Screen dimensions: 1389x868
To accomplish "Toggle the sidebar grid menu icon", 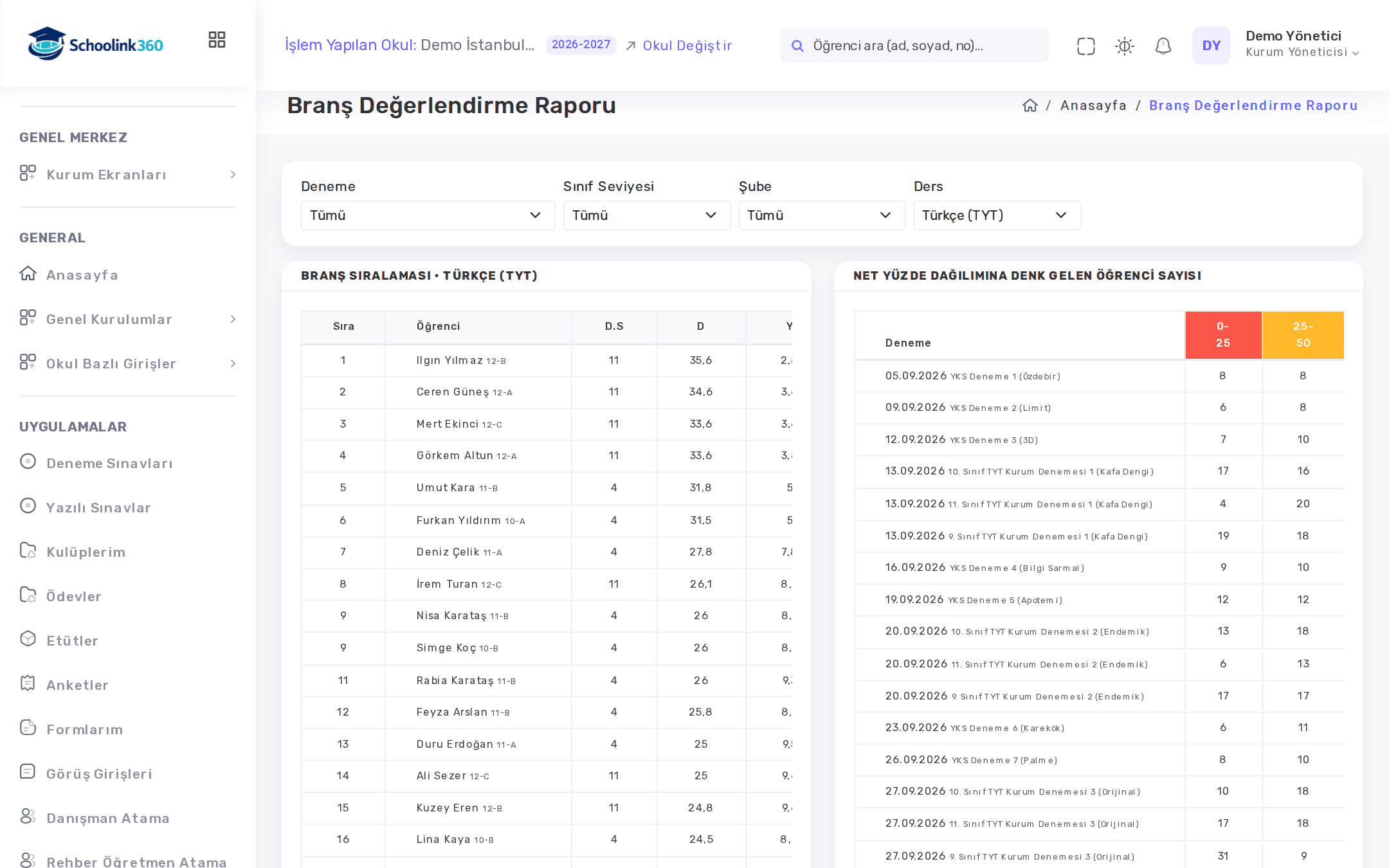I will click(217, 40).
